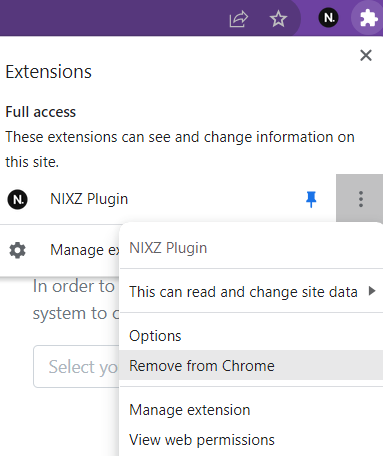Viewport: 383px width, 456px height.
Task: Open the NIXZ extension toolbar icon
Action: click(x=328, y=18)
